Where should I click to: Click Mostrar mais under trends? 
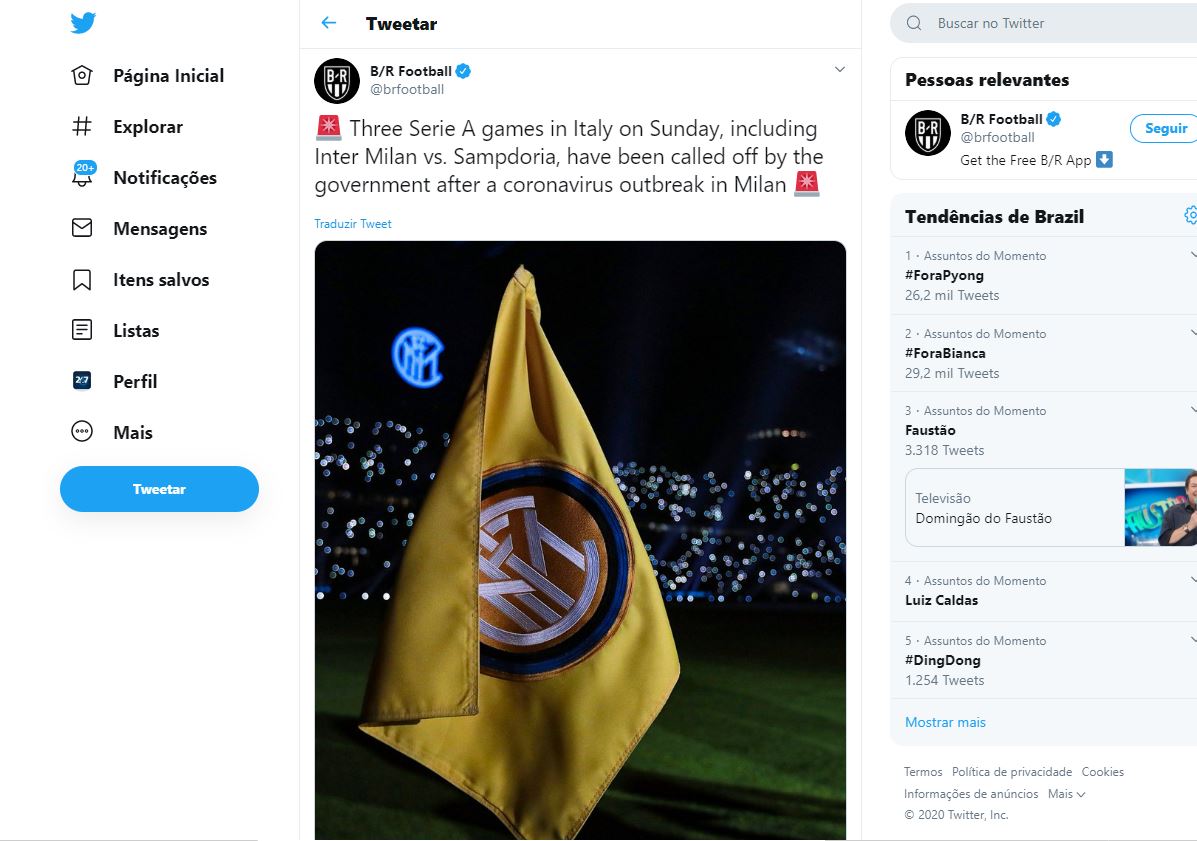(945, 722)
